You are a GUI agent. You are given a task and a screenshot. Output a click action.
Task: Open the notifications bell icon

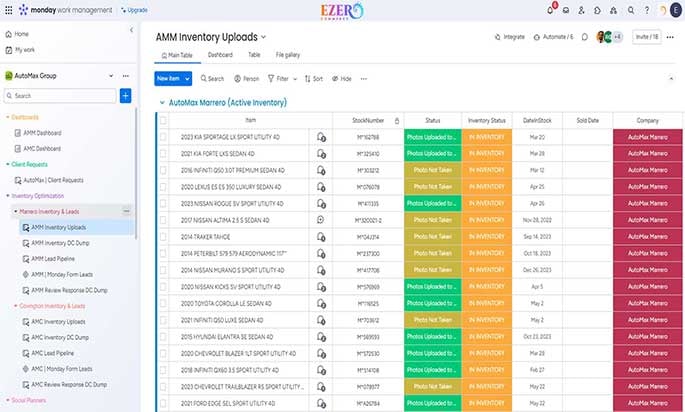[550, 10]
